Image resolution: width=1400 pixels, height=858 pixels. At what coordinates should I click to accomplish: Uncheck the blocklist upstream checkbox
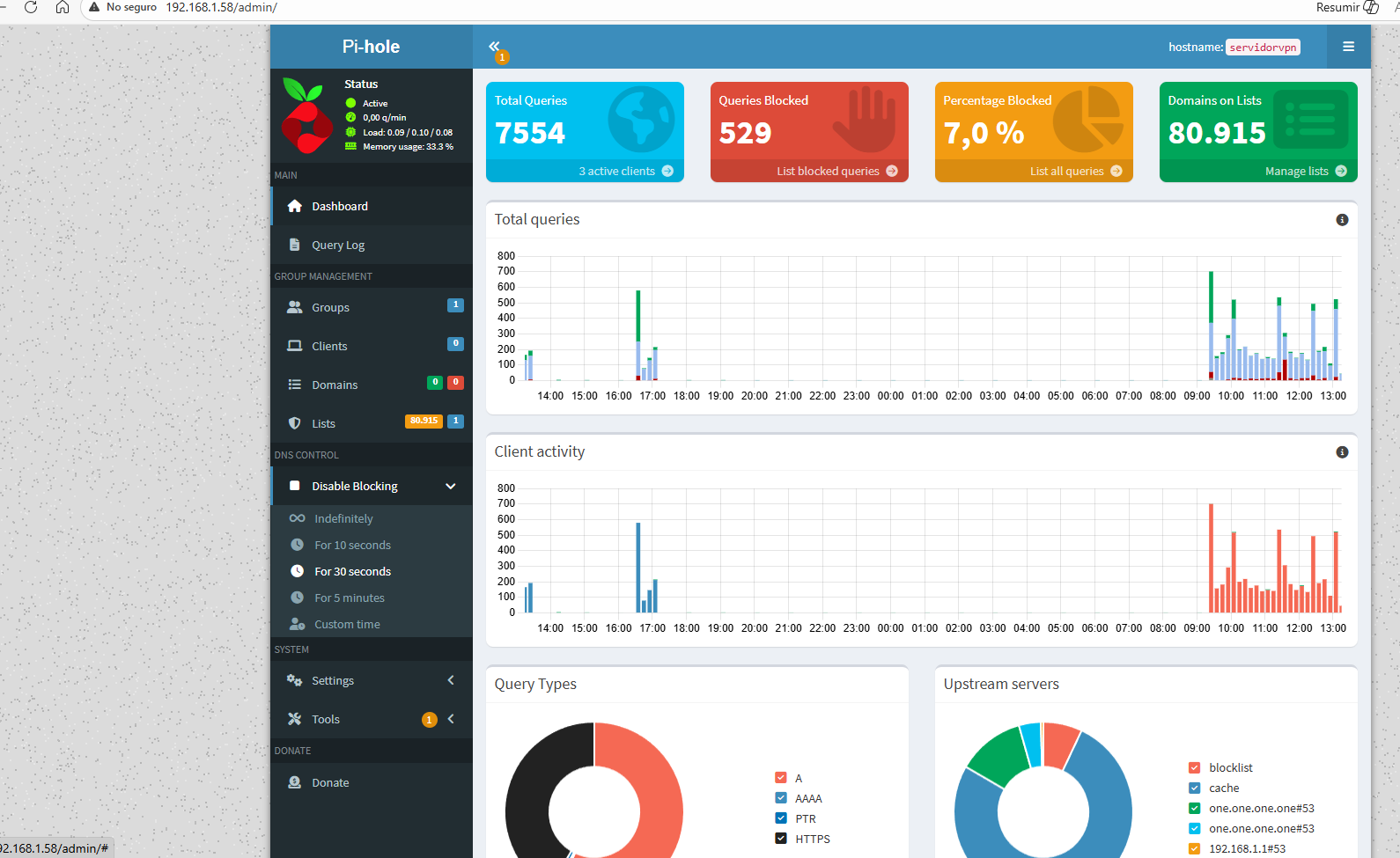click(1195, 767)
